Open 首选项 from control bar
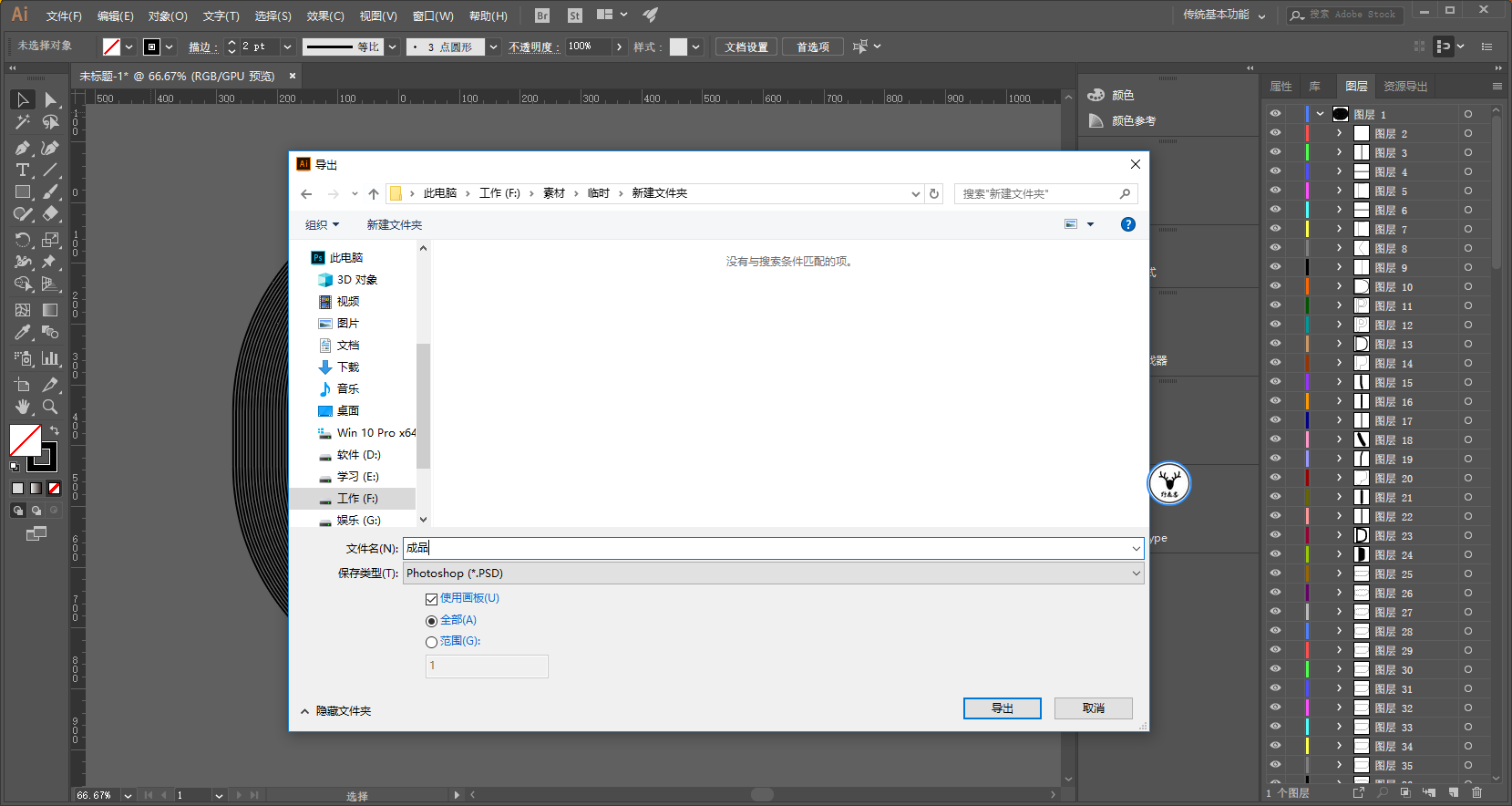1512x806 pixels. (x=813, y=46)
